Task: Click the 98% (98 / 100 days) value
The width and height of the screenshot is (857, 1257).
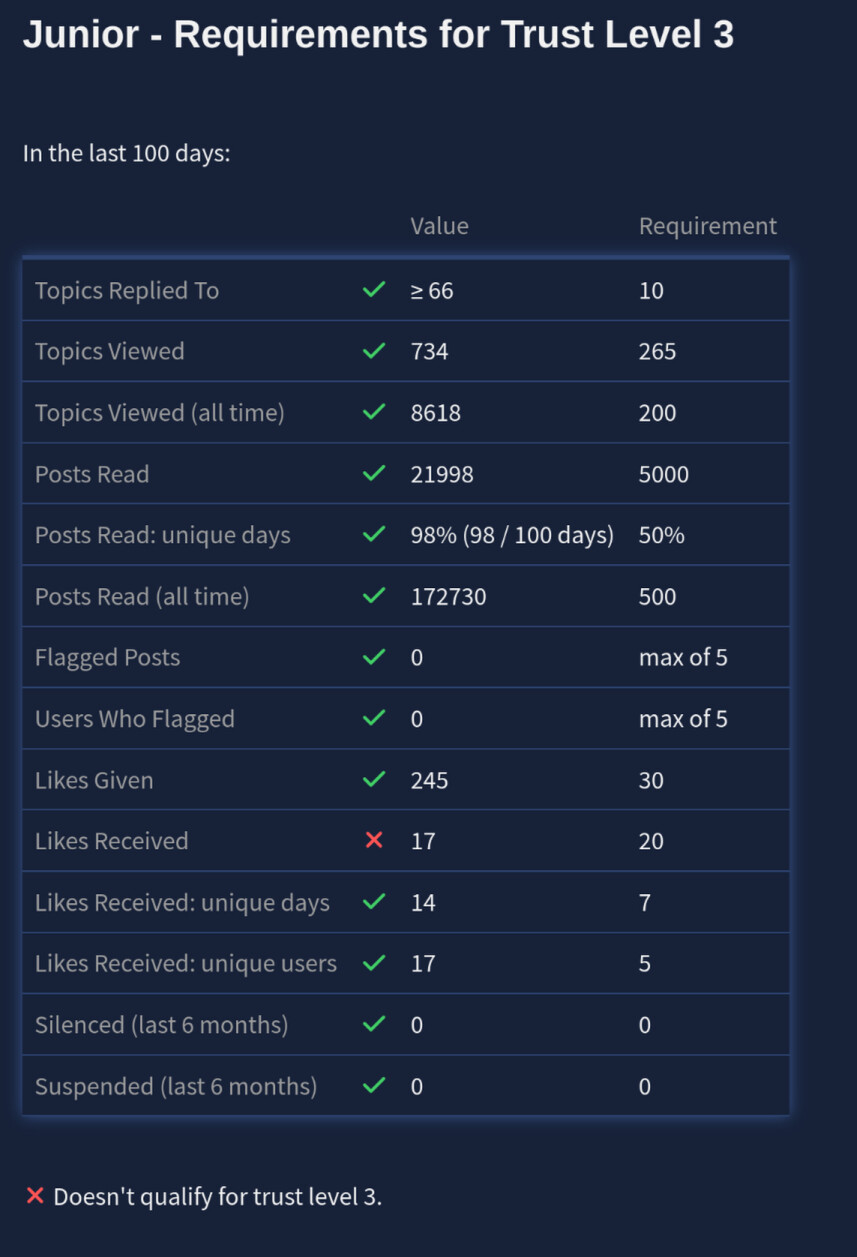Action: click(512, 535)
